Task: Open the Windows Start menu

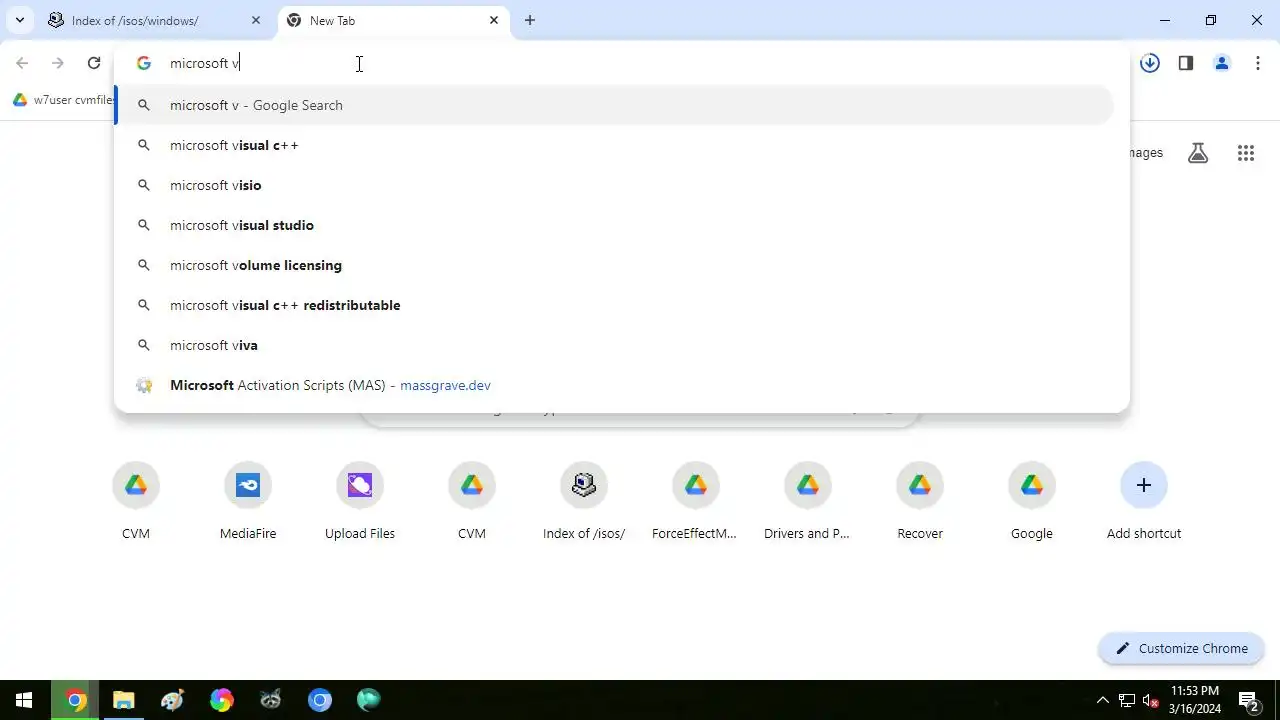Action: click(24, 700)
